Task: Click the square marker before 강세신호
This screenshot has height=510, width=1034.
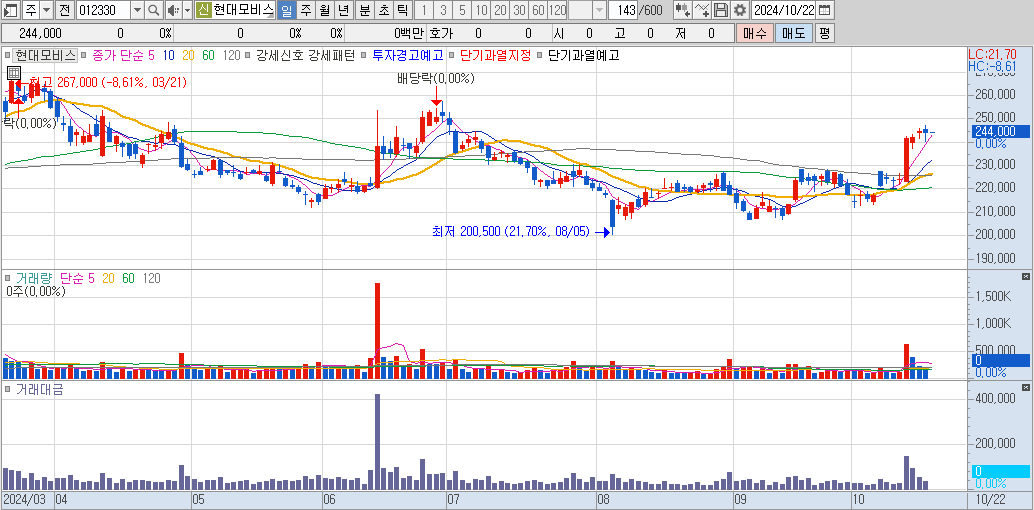Action: (x=249, y=56)
